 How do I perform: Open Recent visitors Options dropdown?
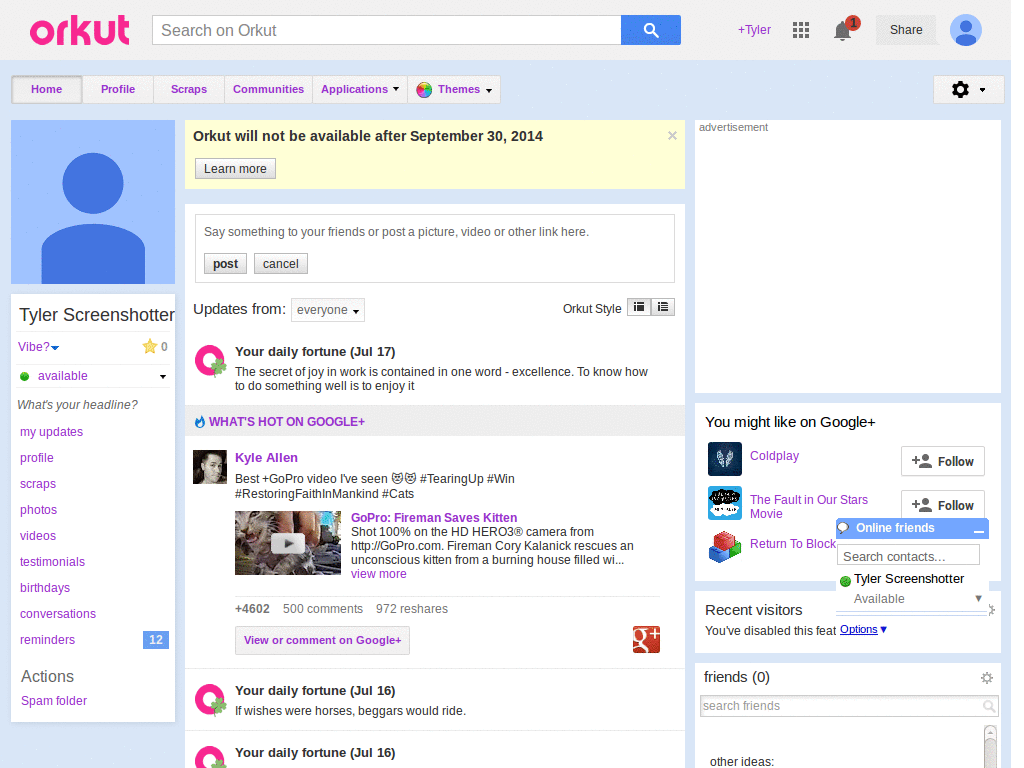pos(863,630)
